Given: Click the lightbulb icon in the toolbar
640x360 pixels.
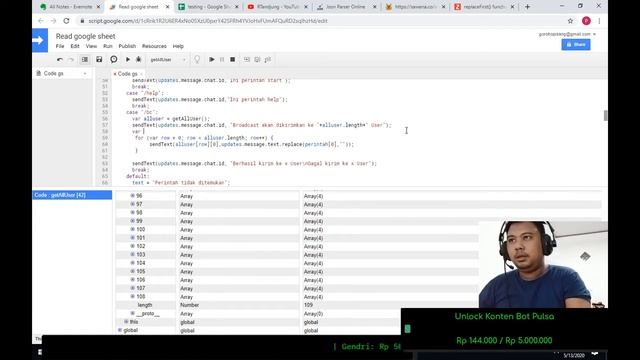Looking at the screenshot, I should coord(197,60).
